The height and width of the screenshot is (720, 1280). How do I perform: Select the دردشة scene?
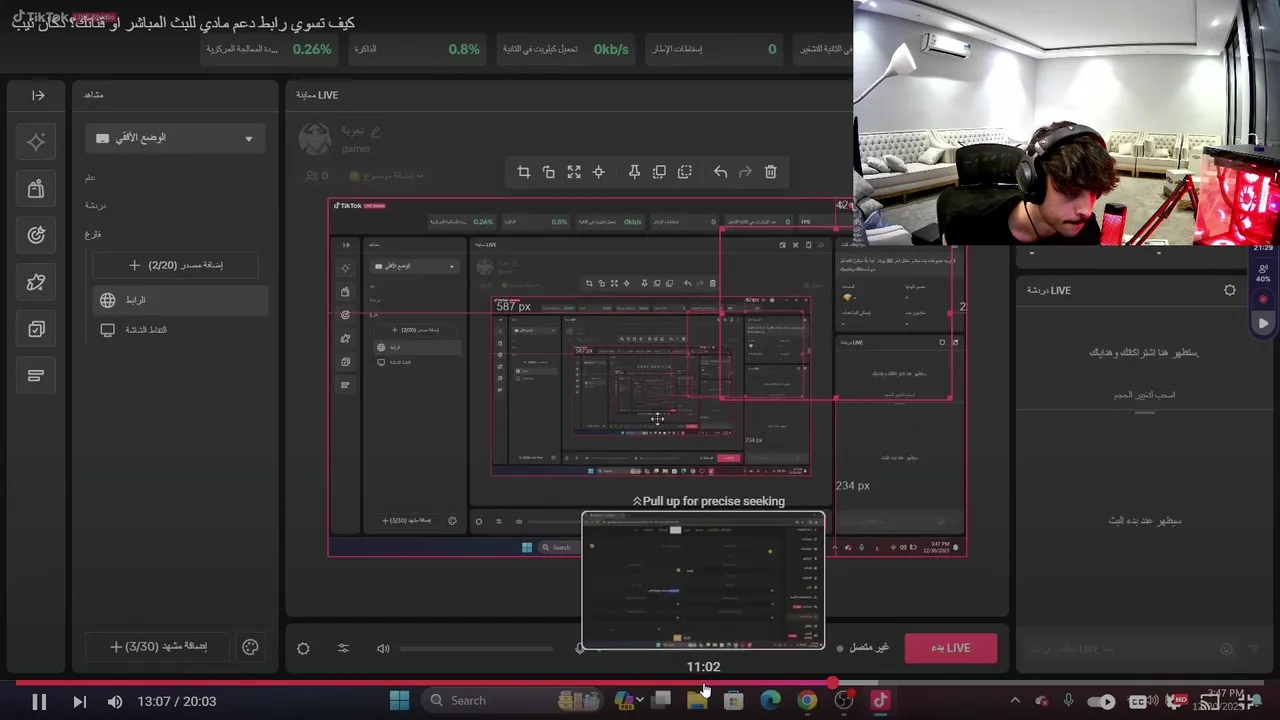95,206
